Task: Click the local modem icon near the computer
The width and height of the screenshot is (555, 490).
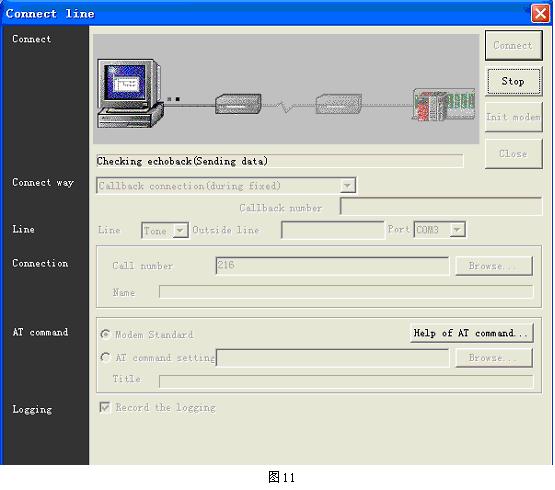Action: (x=238, y=104)
